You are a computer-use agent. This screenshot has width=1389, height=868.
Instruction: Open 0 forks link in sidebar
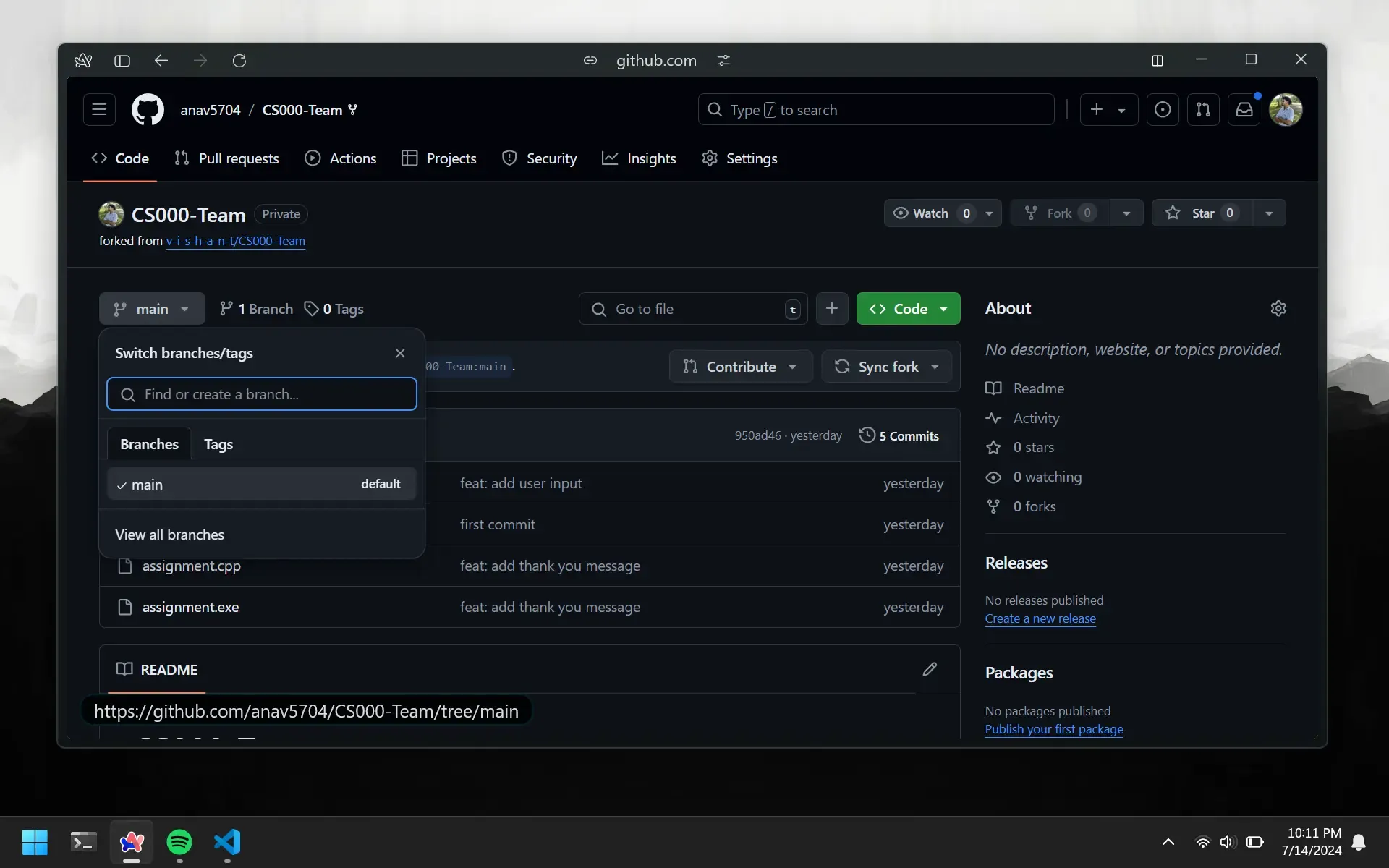1021,506
